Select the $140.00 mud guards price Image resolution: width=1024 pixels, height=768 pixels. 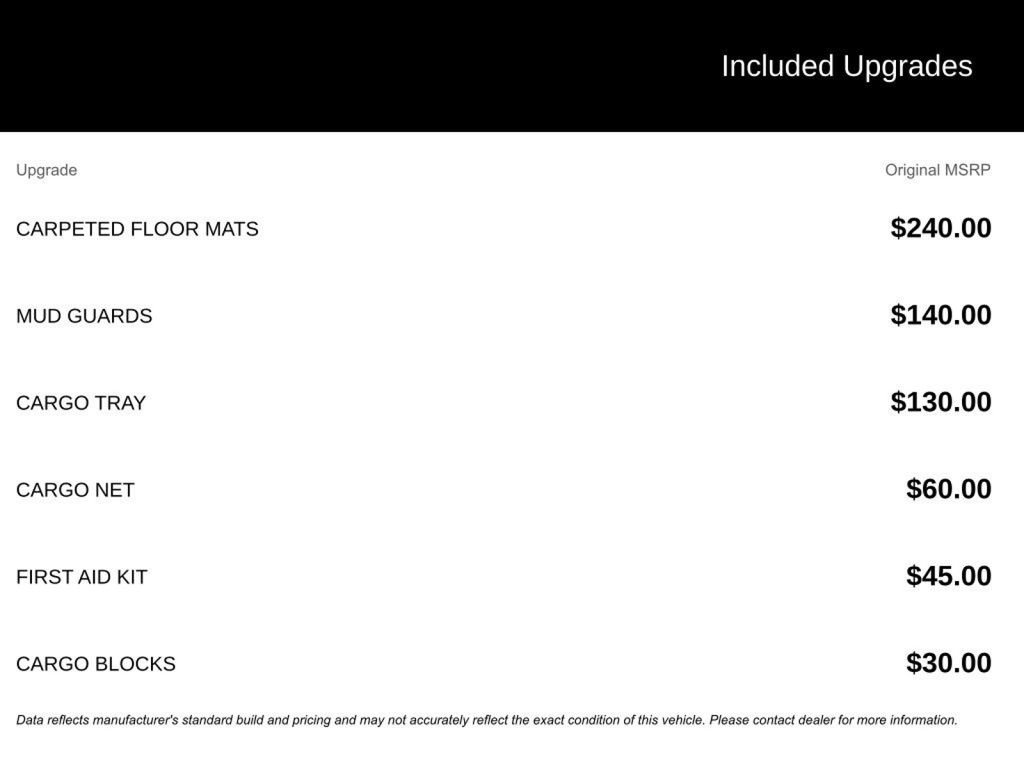tap(941, 315)
